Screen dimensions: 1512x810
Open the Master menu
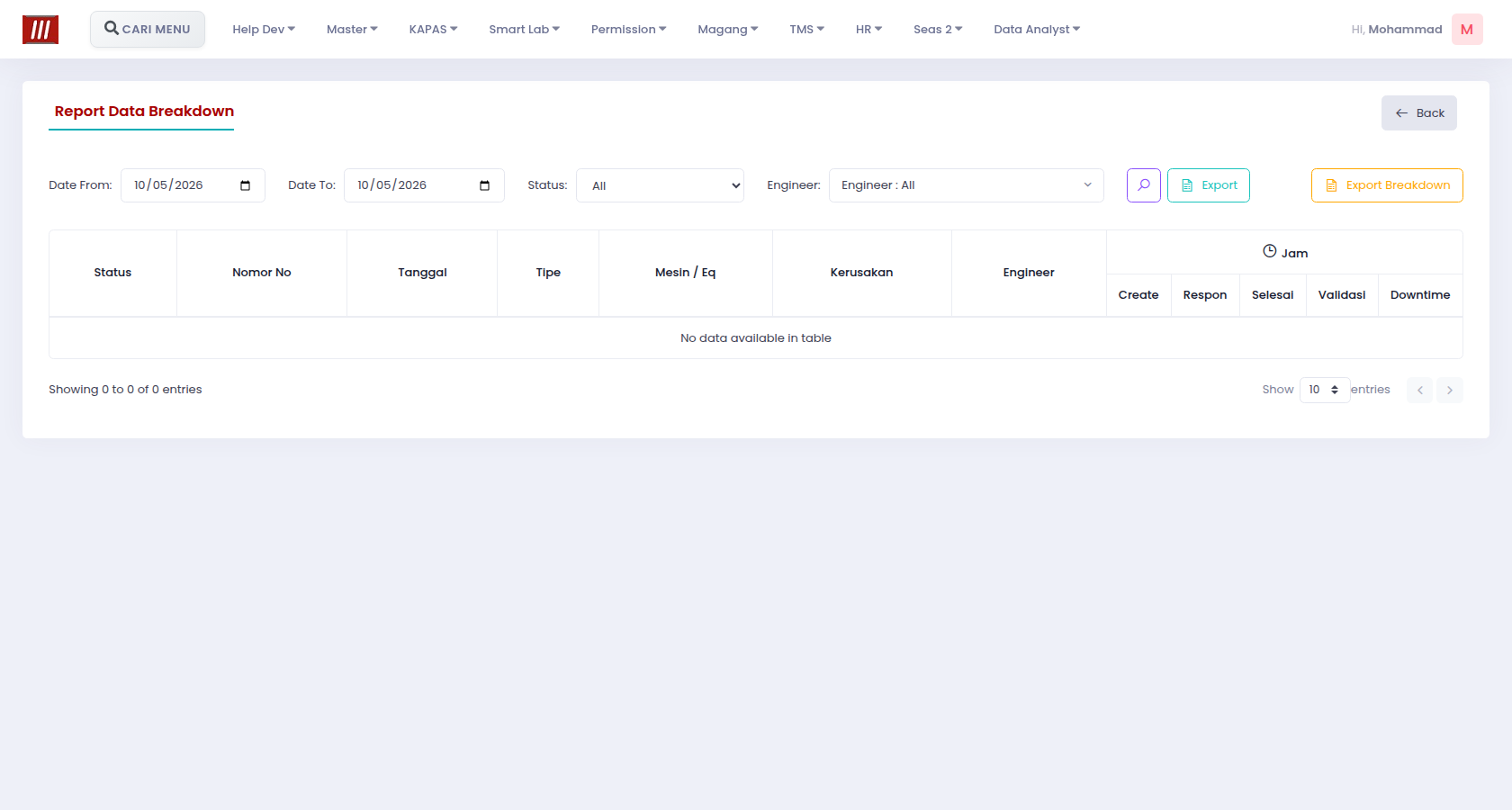352,30
